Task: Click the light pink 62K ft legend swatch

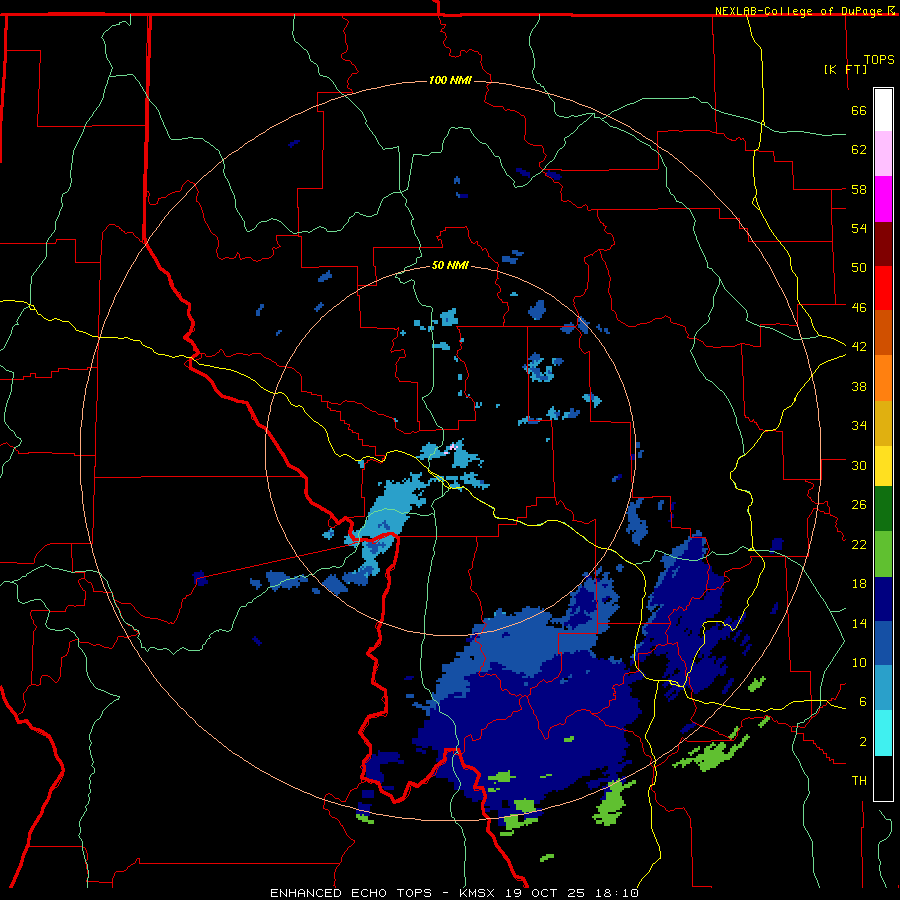Action: pos(883,153)
